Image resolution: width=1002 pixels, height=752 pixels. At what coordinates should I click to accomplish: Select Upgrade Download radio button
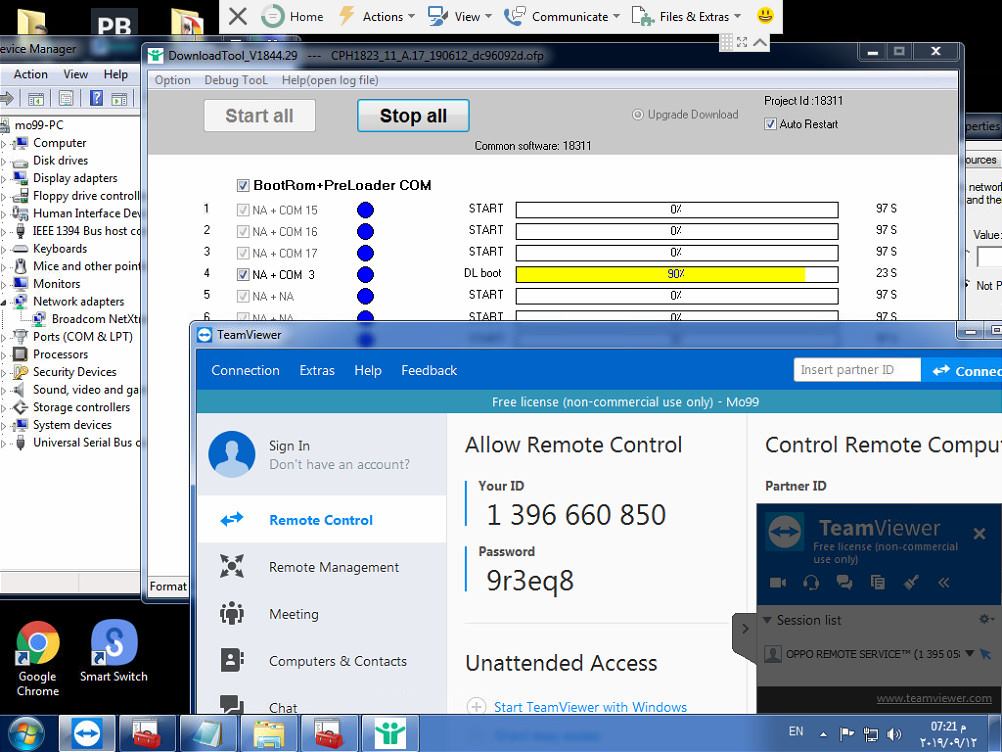pos(637,114)
